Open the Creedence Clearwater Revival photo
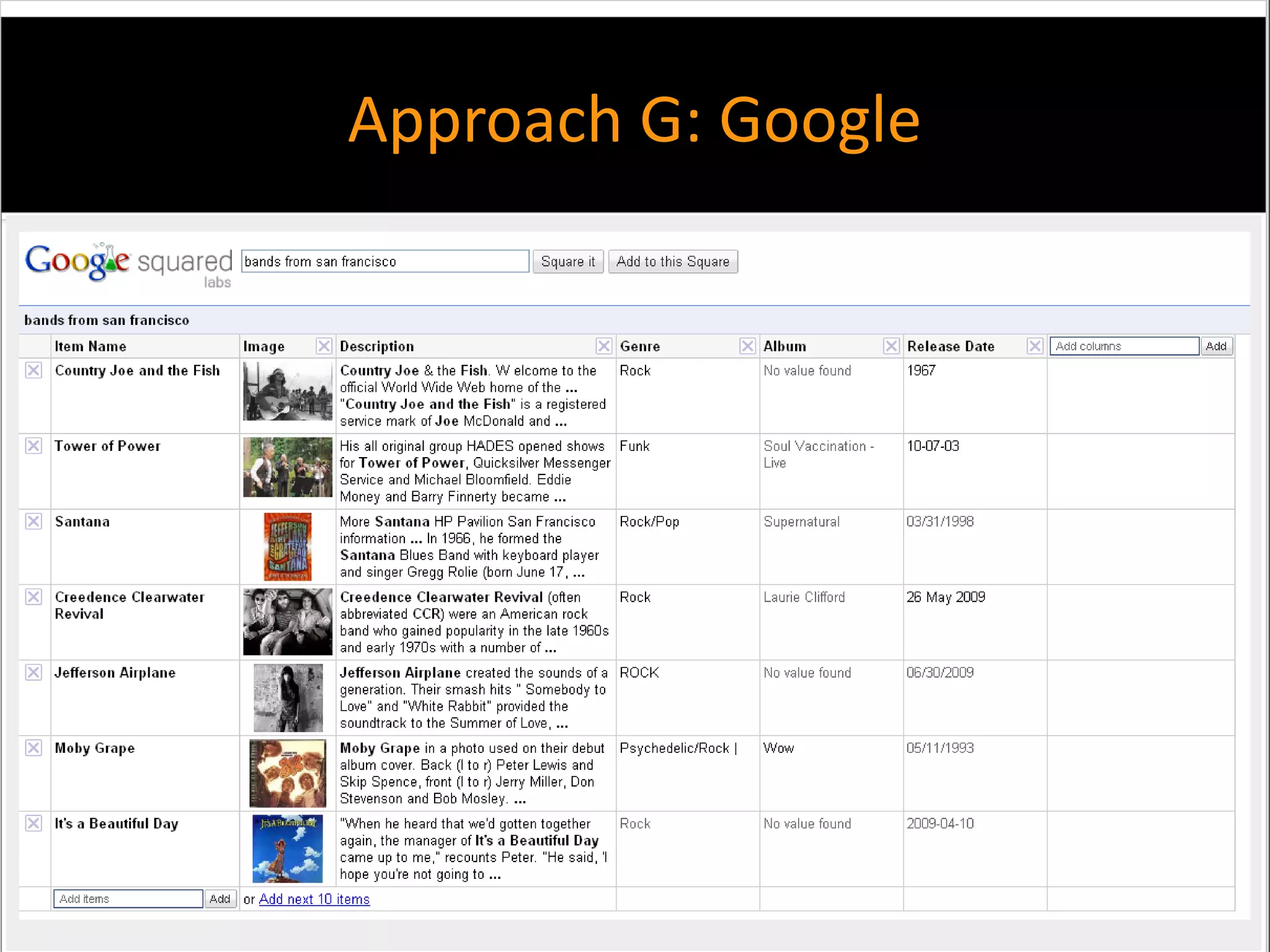The height and width of the screenshot is (952, 1270). tap(288, 622)
